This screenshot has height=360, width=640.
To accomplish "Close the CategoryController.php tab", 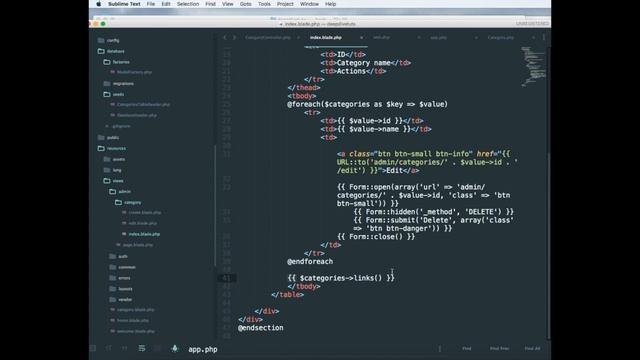I will point(298,38).
